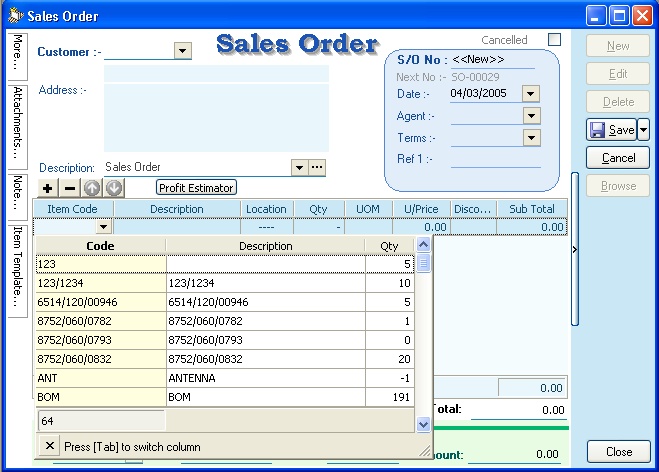
Task: Click the Cancel button
Action: click(618, 158)
